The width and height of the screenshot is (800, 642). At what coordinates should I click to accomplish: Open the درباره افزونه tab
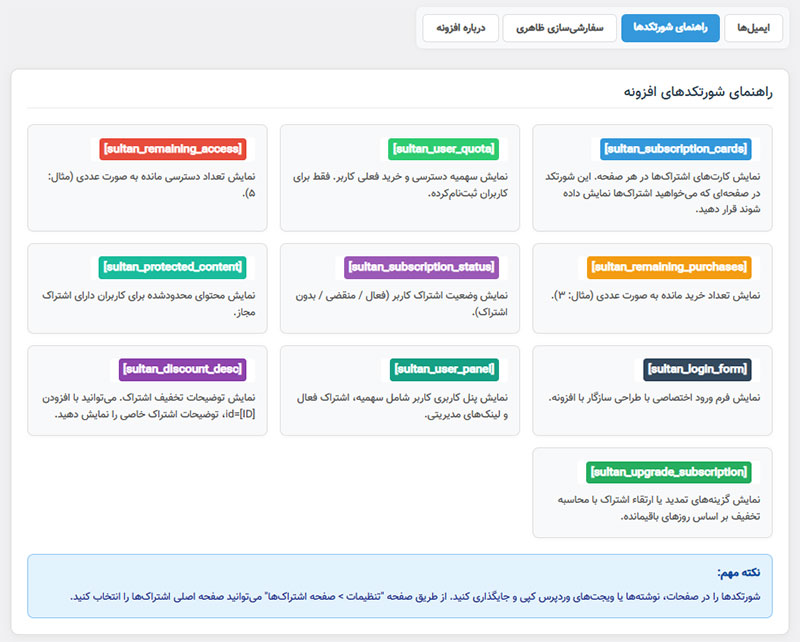460,29
